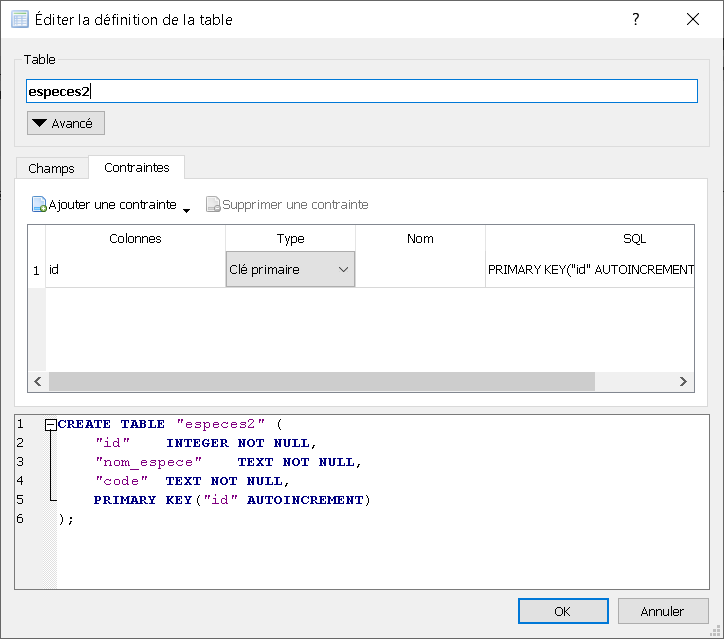Switch to the Champs tab
This screenshot has height=639, width=724.
51,168
